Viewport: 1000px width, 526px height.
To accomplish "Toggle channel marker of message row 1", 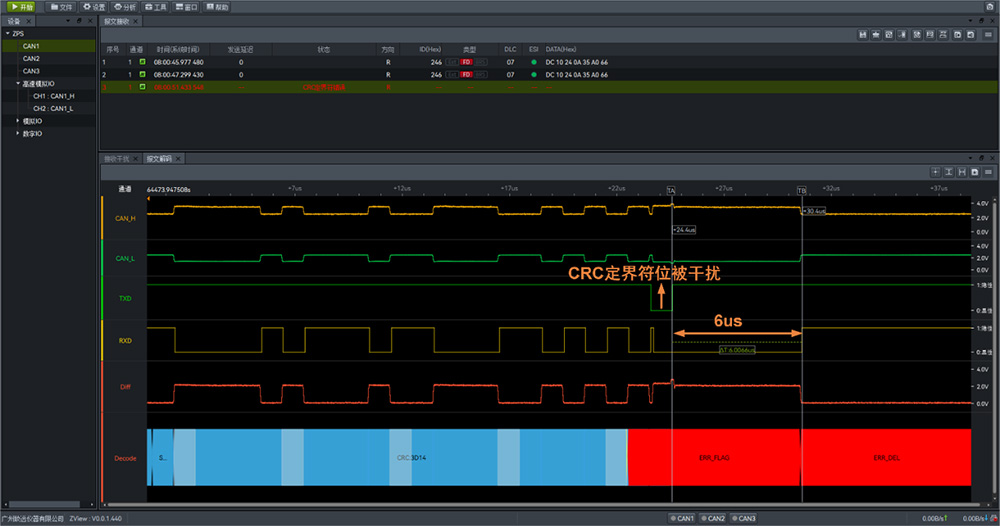I will coord(142,62).
